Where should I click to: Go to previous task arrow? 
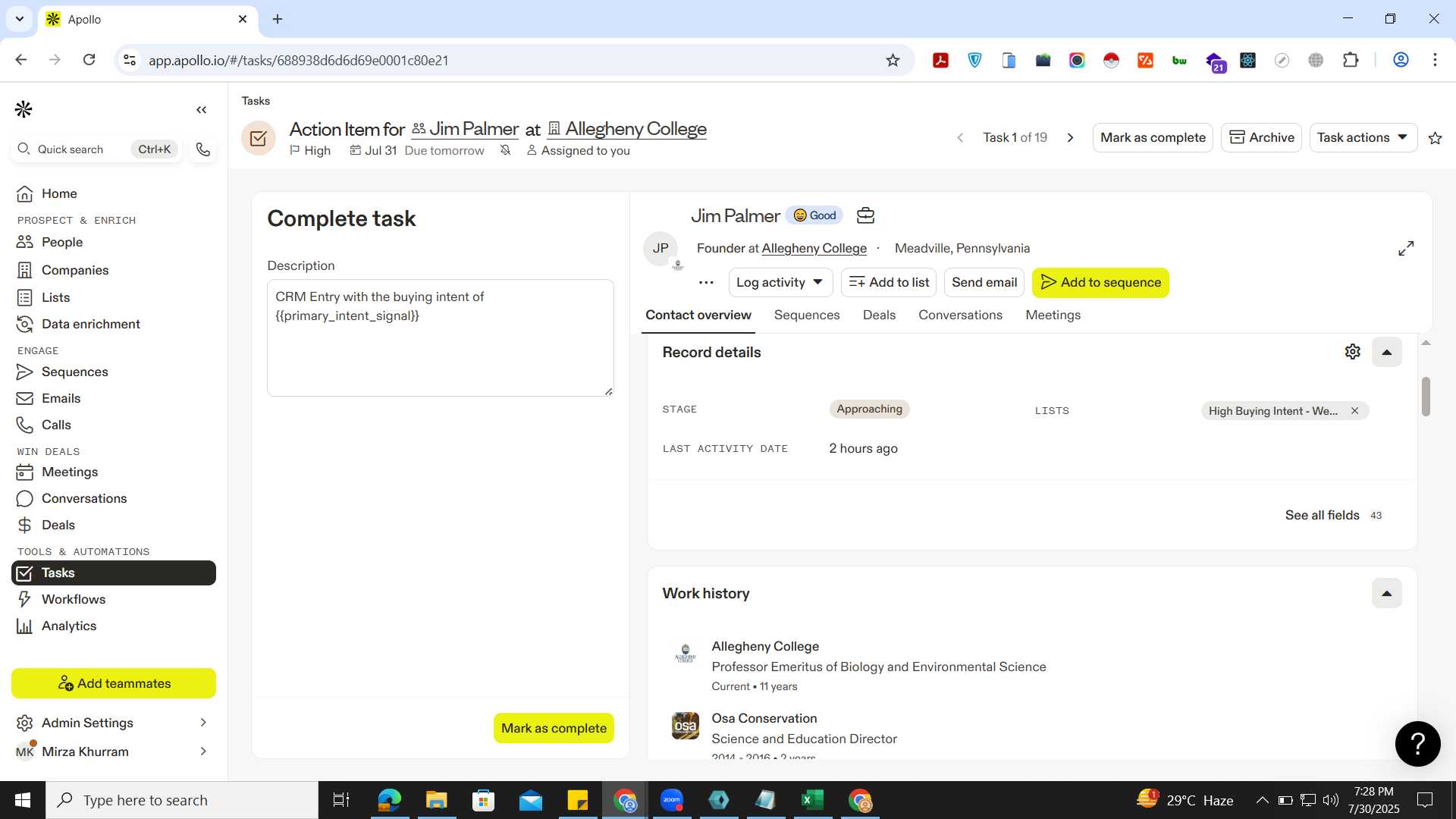pyautogui.click(x=960, y=137)
